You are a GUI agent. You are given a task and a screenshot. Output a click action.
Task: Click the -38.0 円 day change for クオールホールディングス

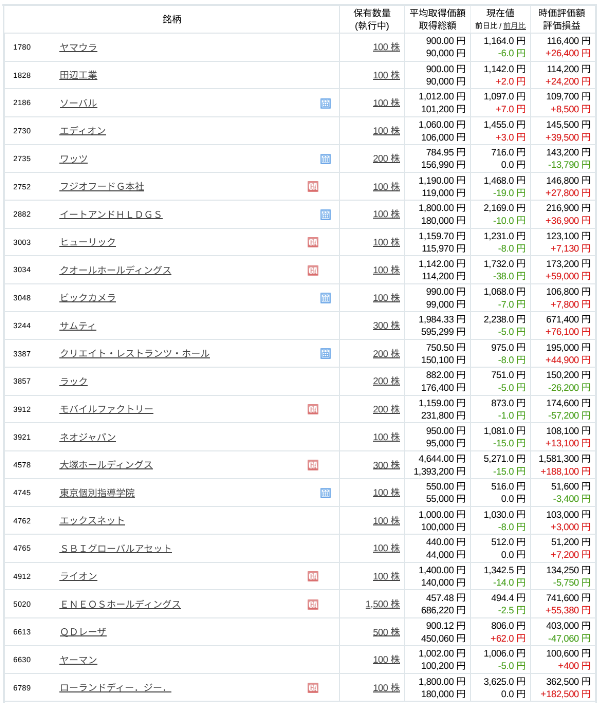(x=509, y=276)
